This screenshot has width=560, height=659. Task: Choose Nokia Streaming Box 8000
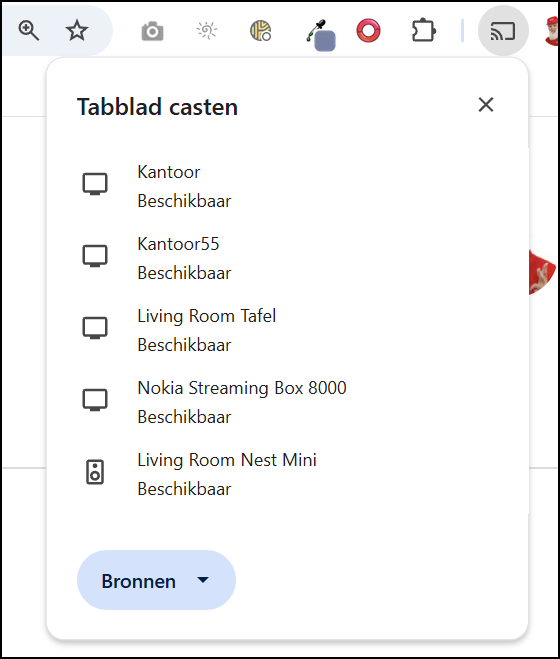point(287,402)
